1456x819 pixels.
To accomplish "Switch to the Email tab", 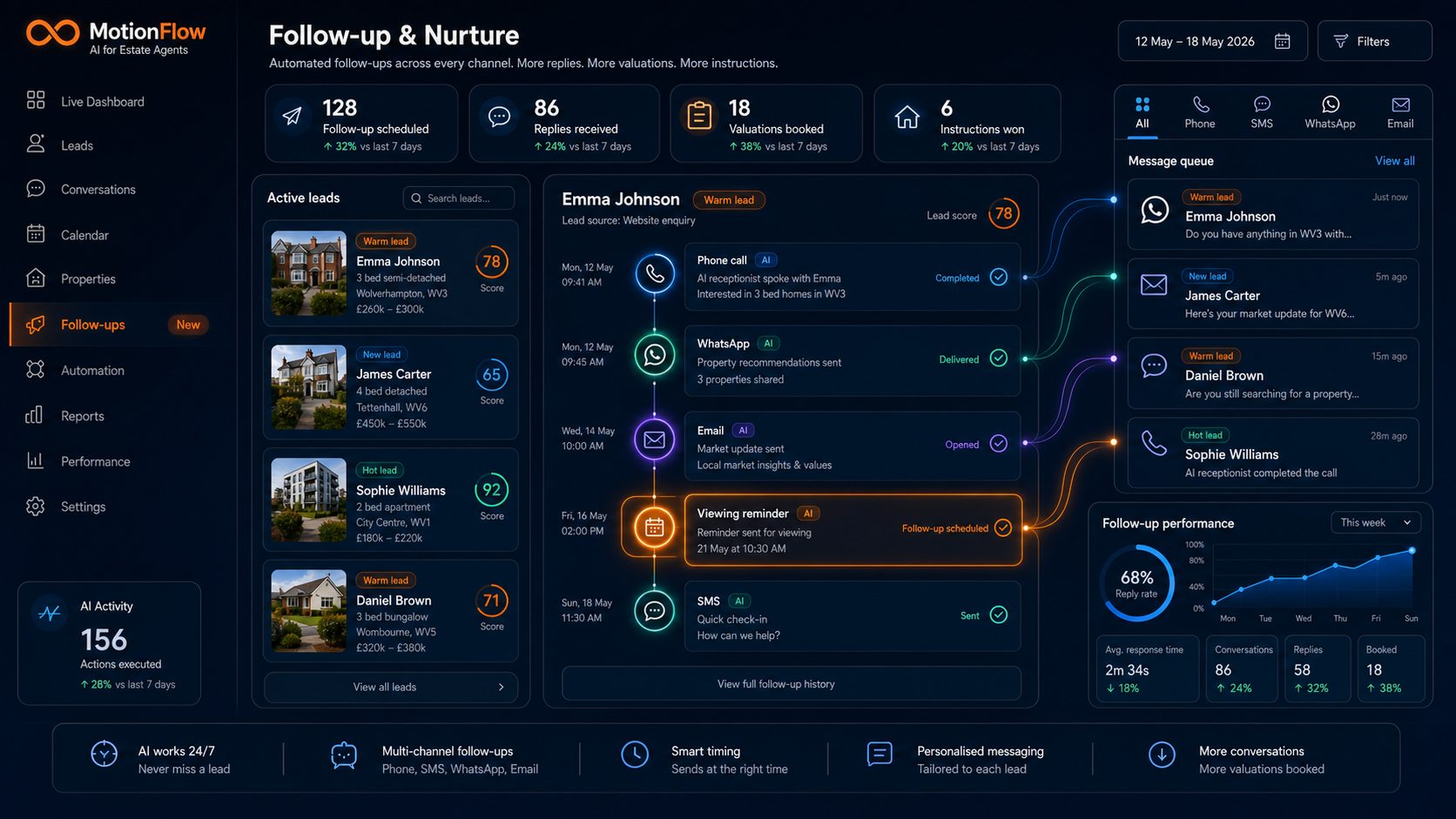I will (x=1400, y=112).
